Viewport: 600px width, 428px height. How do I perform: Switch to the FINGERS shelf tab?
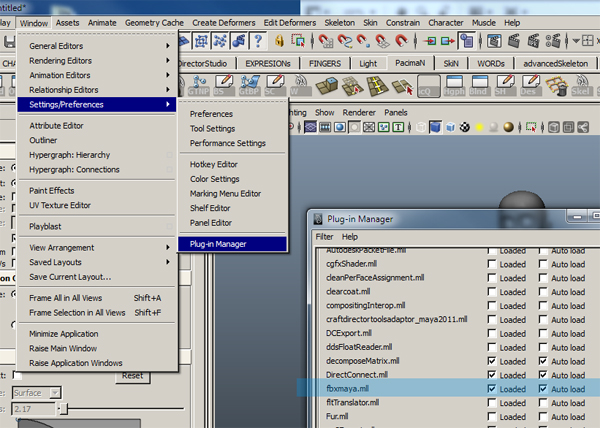point(324,63)
